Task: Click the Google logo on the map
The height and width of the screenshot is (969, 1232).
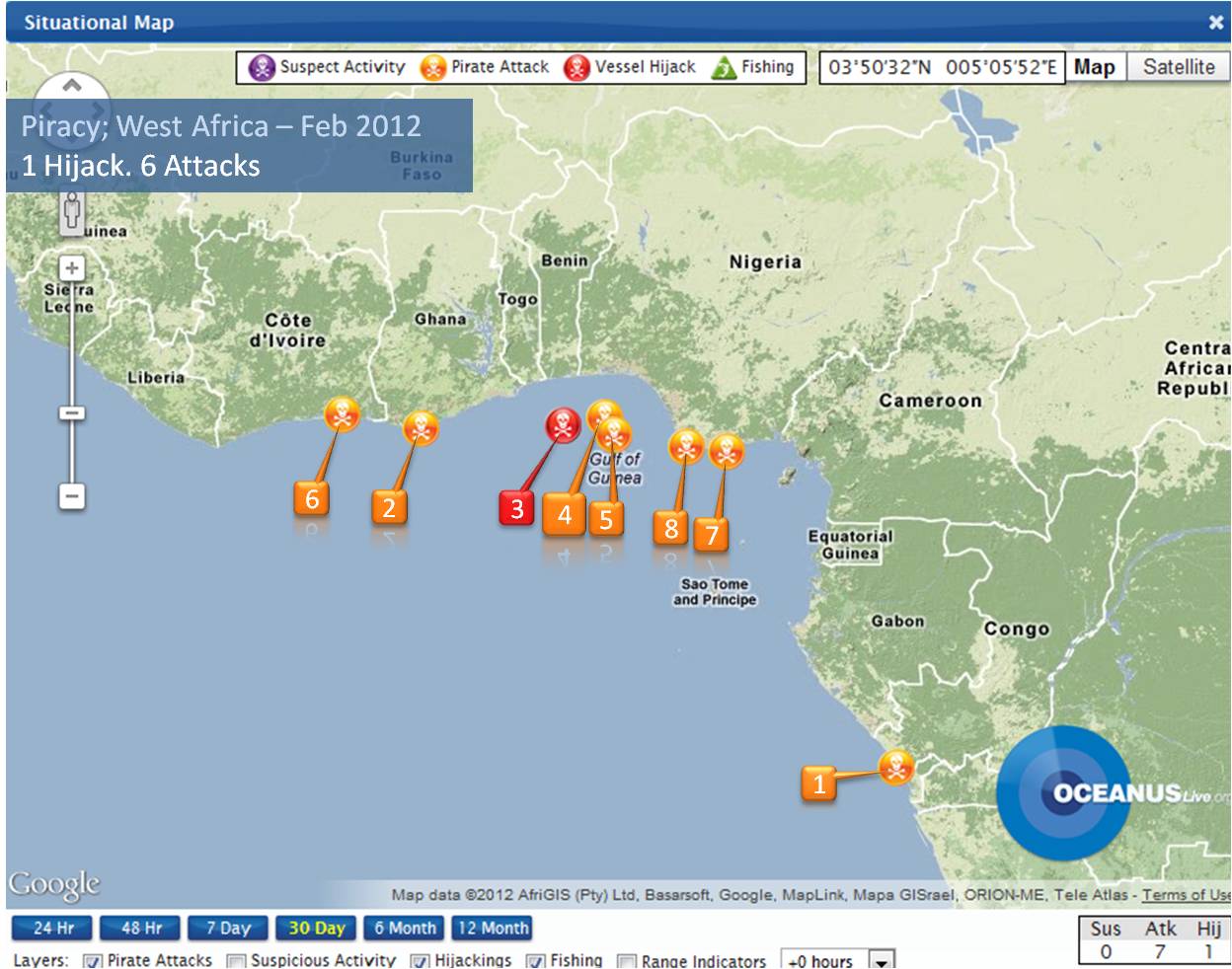Action: coord(54,884)
